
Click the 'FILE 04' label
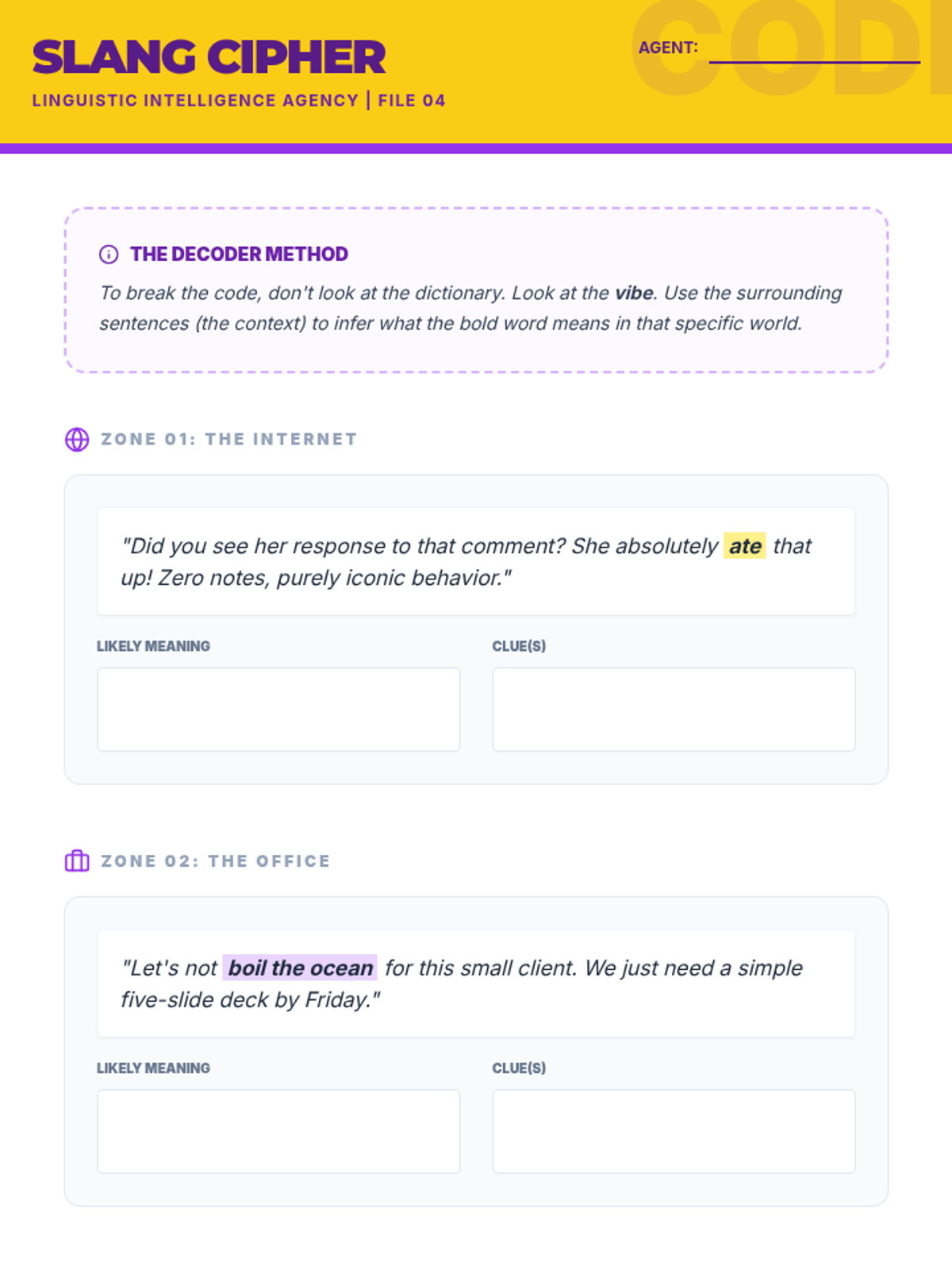point(412,101)
